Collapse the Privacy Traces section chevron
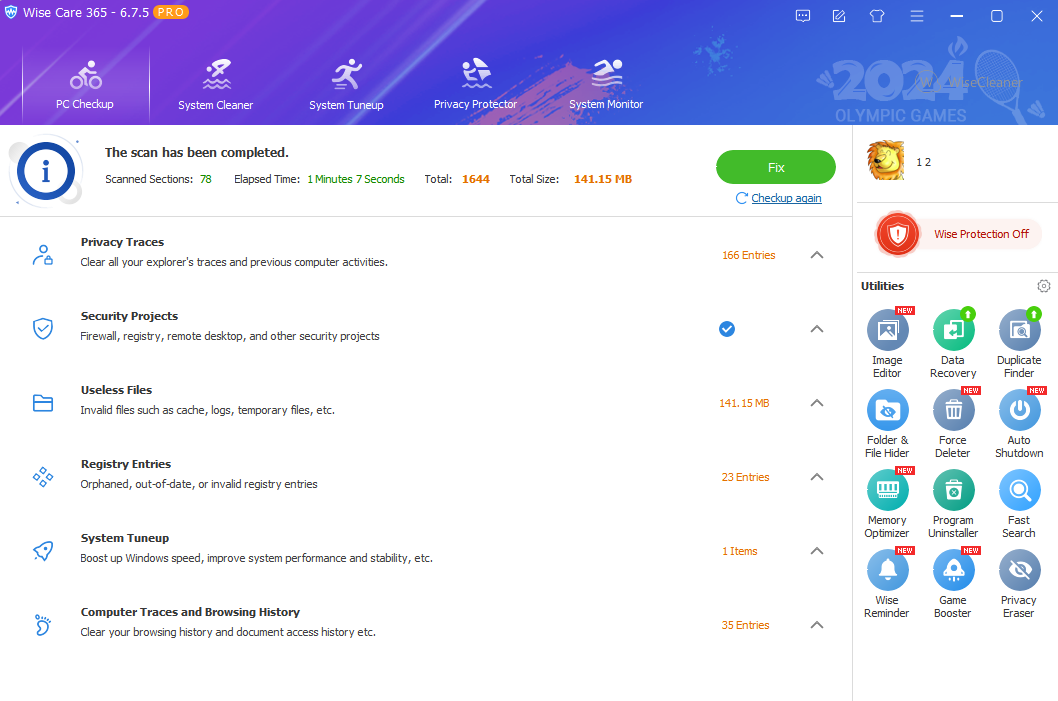 [x=816, y=255]
